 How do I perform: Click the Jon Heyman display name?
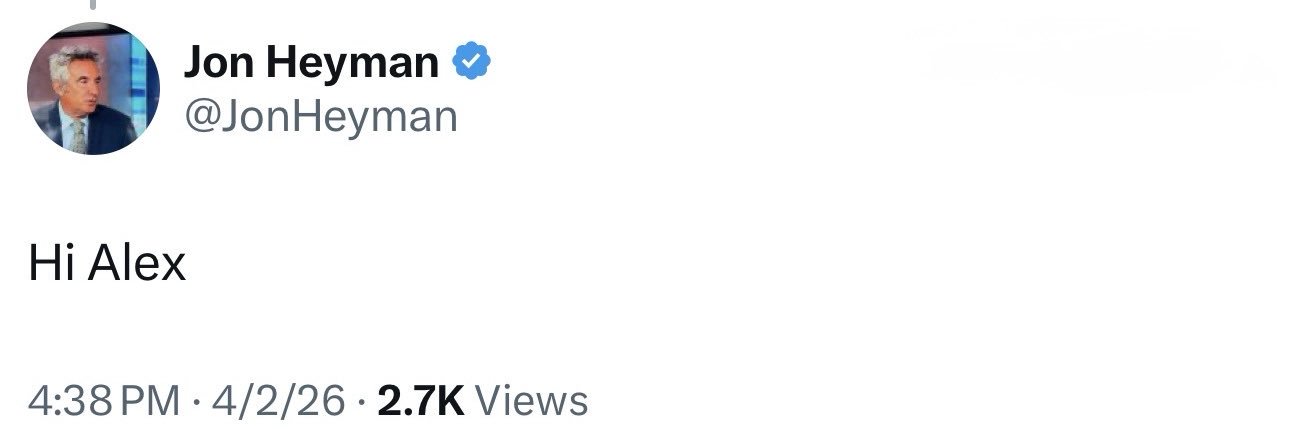point(311,65)
